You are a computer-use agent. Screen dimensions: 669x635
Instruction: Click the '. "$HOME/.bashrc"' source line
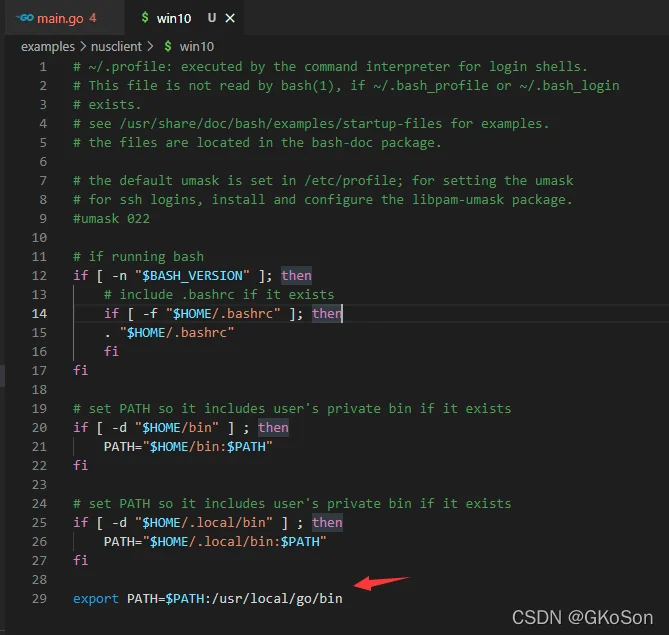click(169, 333)
